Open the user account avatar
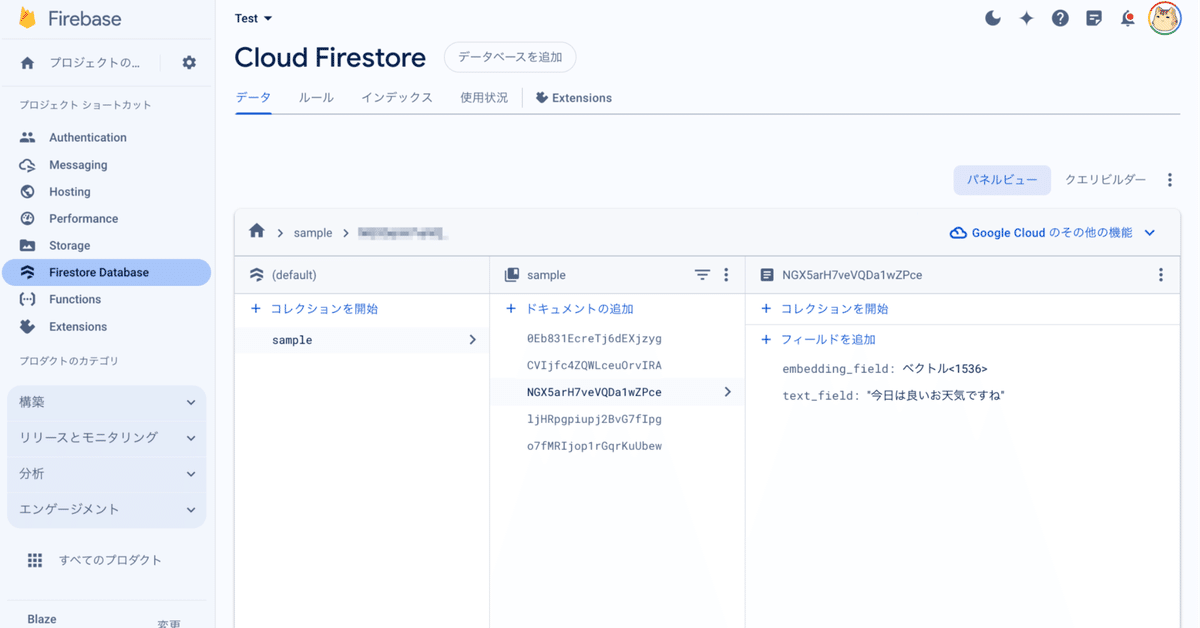 [1165, 18]
